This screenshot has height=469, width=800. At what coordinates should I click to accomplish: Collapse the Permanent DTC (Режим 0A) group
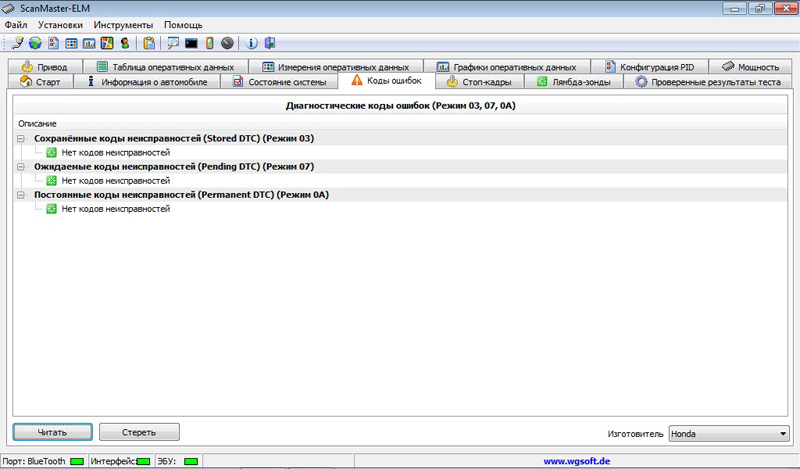[x=21, y=194]
